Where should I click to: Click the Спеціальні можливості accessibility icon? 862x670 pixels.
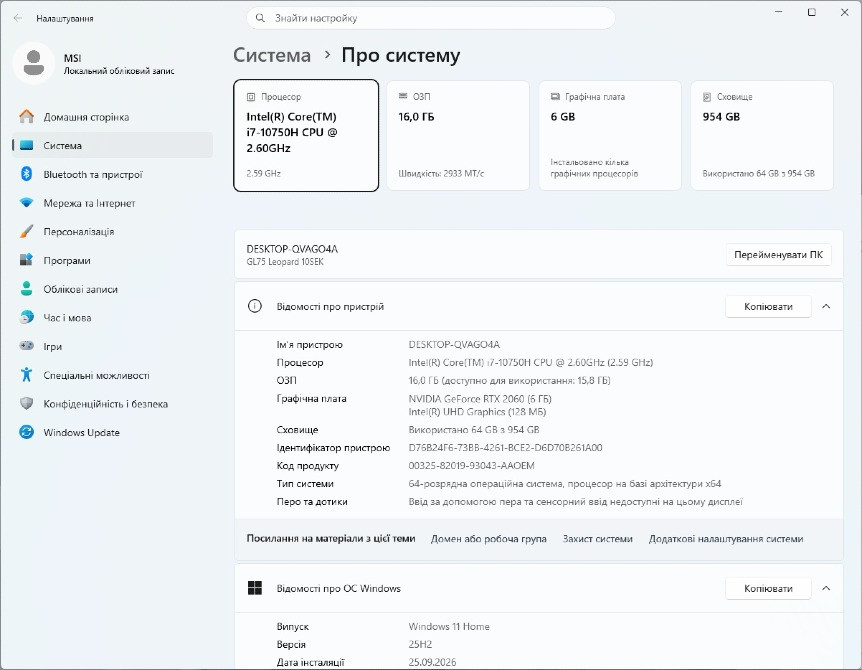26,375
